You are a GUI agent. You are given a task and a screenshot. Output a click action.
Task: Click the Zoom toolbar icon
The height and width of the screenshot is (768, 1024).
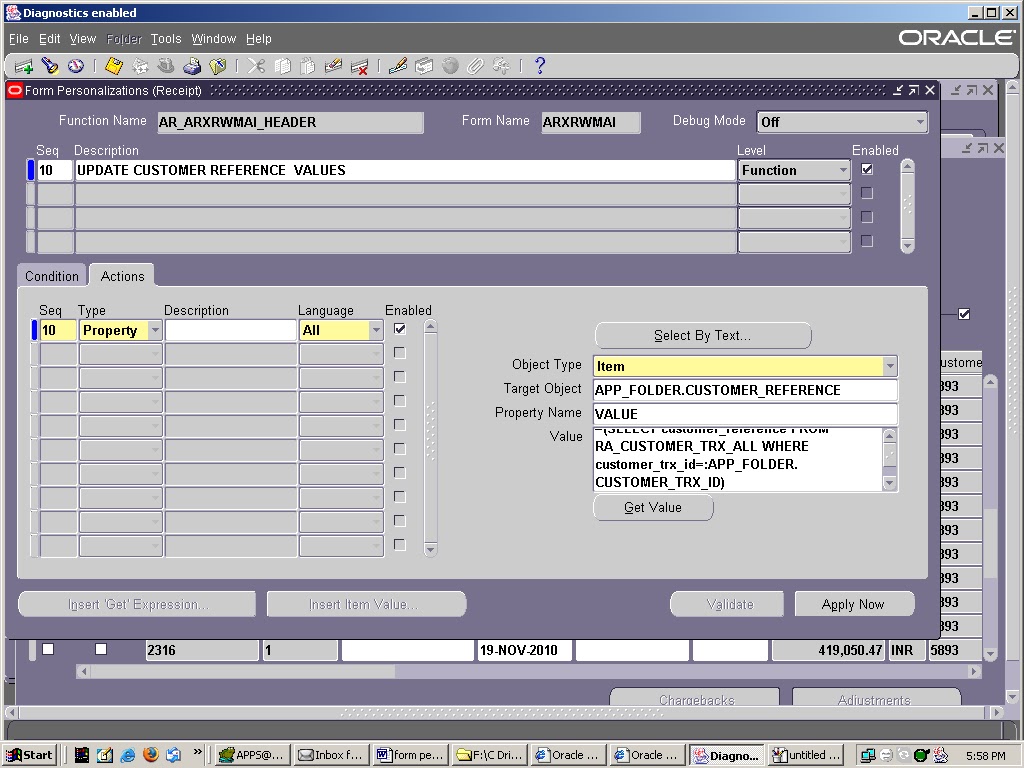(424, 66)
